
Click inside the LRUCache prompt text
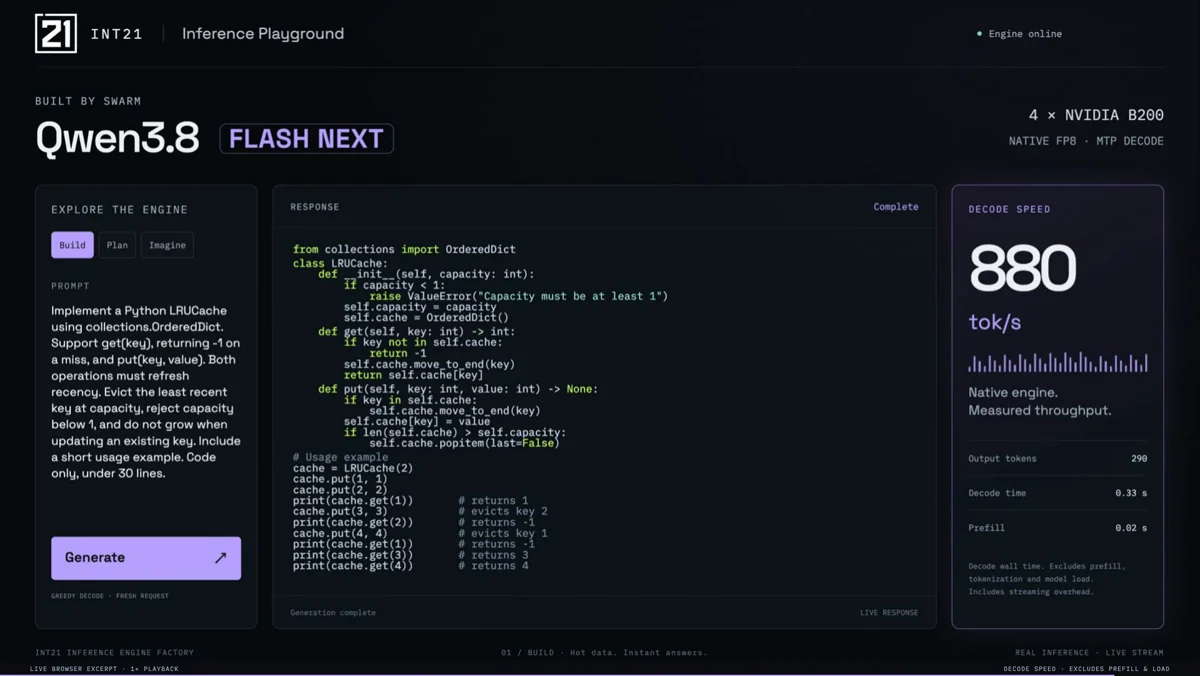[x=146, y=392]
